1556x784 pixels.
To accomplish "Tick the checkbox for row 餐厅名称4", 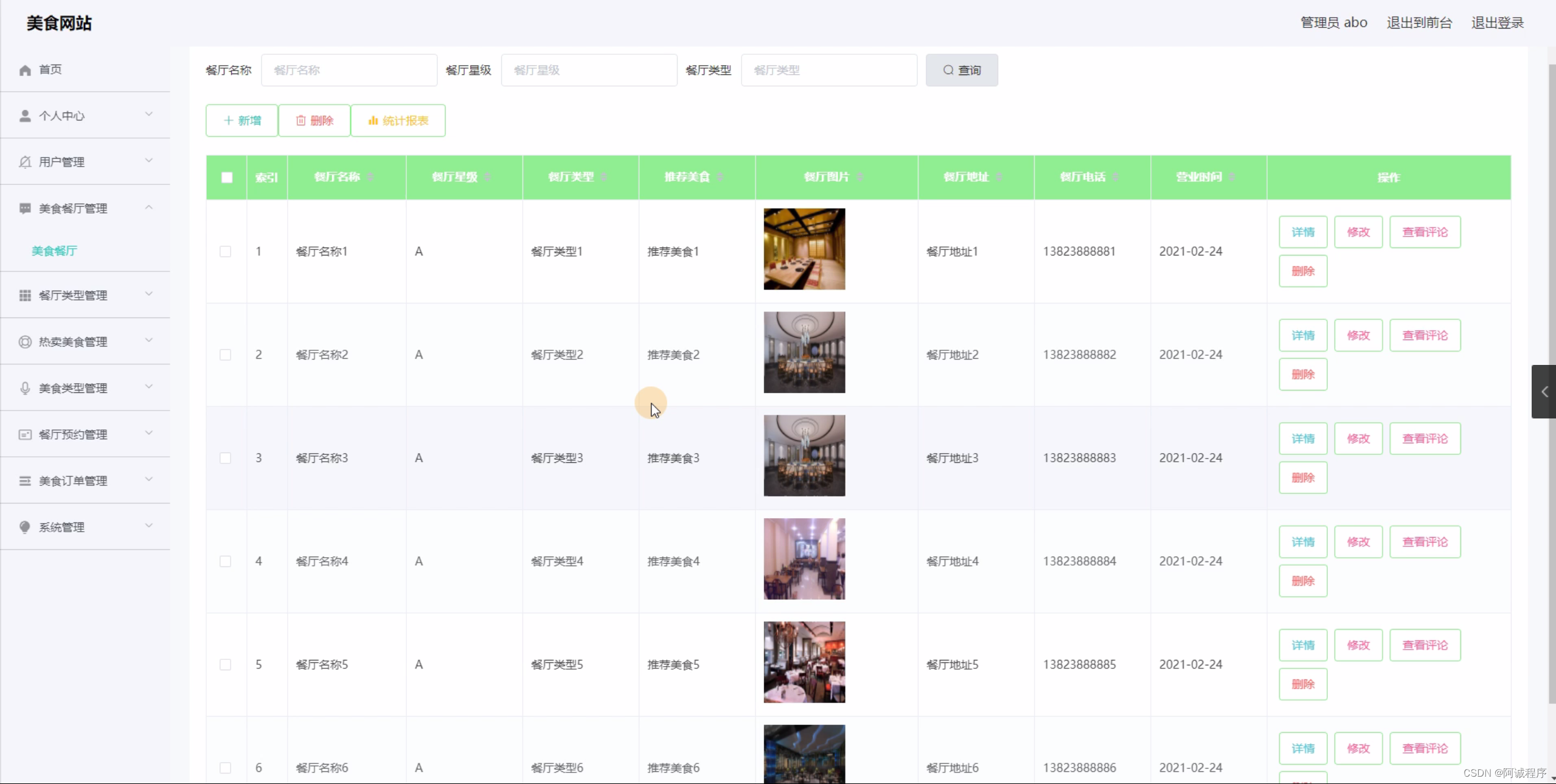I will tap(226, 561).
